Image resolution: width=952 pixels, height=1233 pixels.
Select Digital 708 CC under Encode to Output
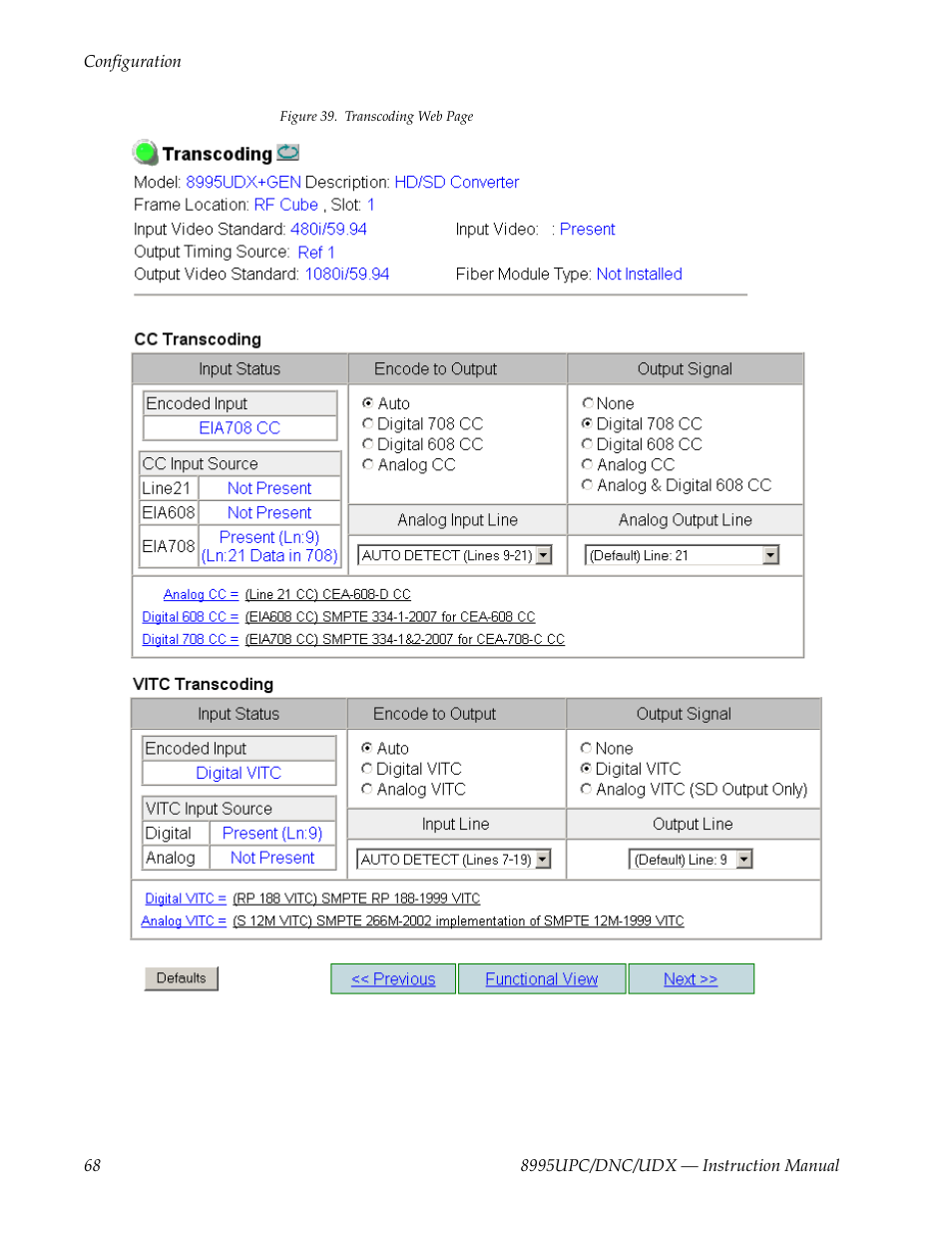click(x=368, y=424)
